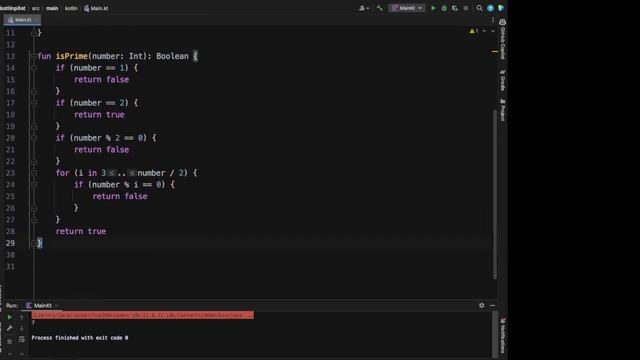The image size is (640, 360).
Task: Open Run panel settings gear
Action: click(x=482, y=305)
